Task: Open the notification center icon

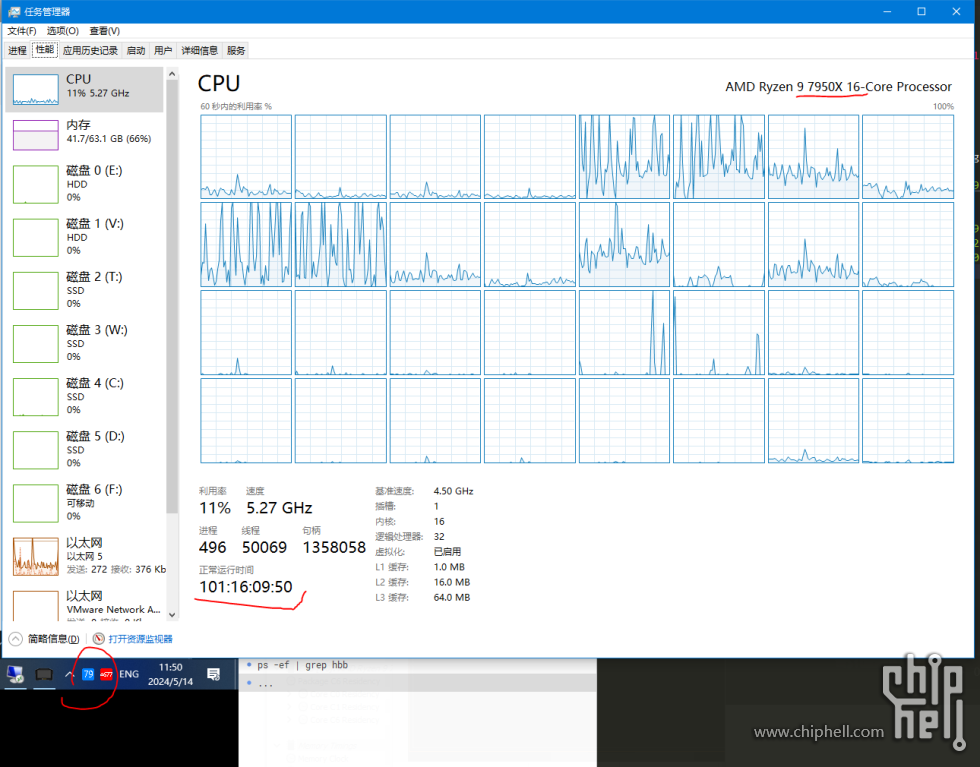Action: coord(214,674)
